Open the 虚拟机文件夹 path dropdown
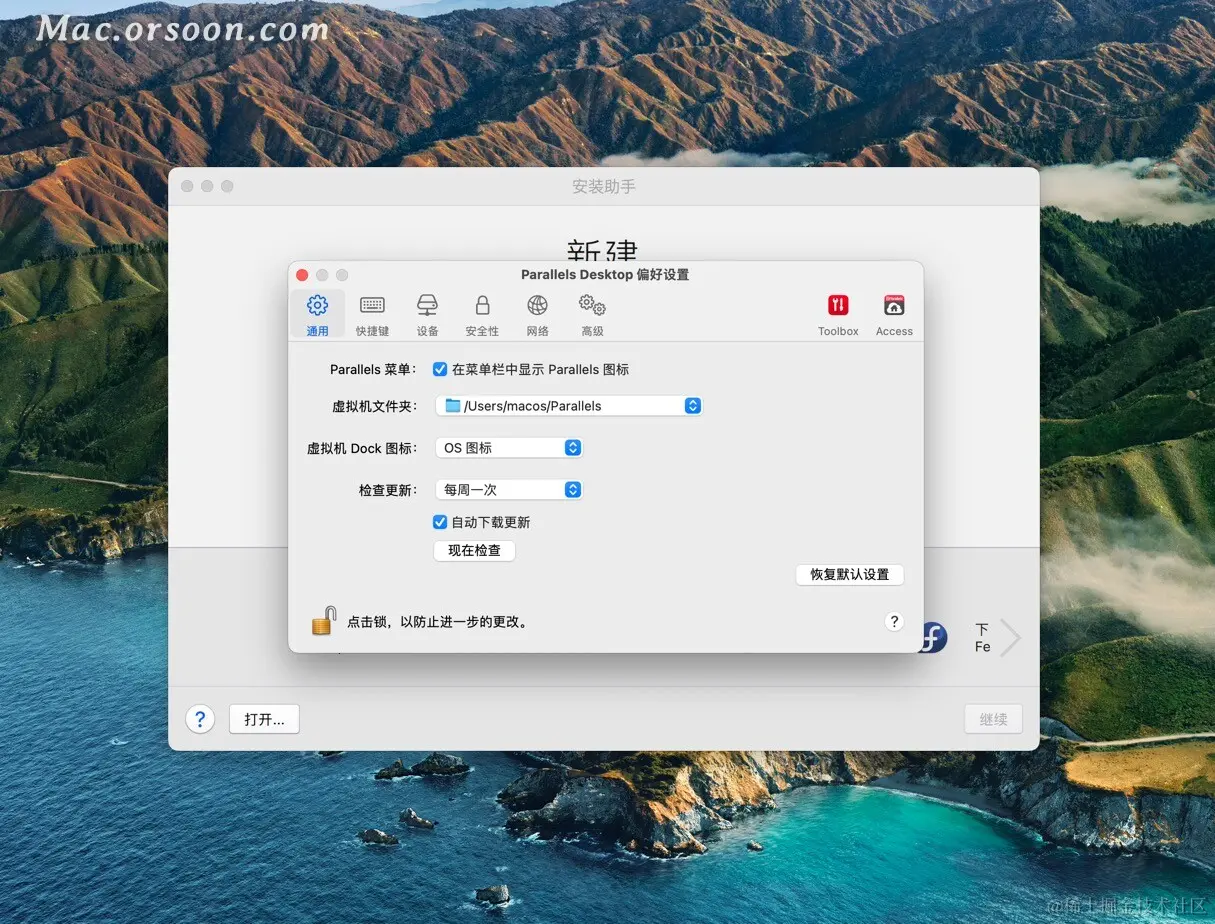 coord(569,405)
